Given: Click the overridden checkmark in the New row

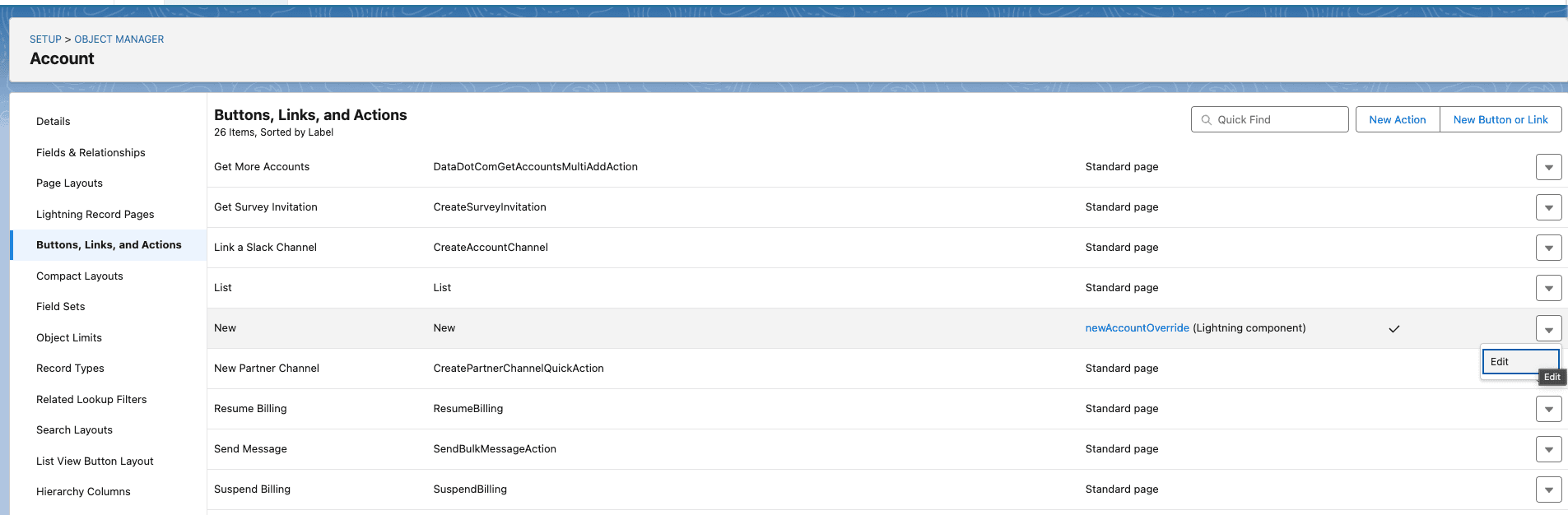Looking at the screenshot, I should pyautogui.click(x=1394, y=328).
